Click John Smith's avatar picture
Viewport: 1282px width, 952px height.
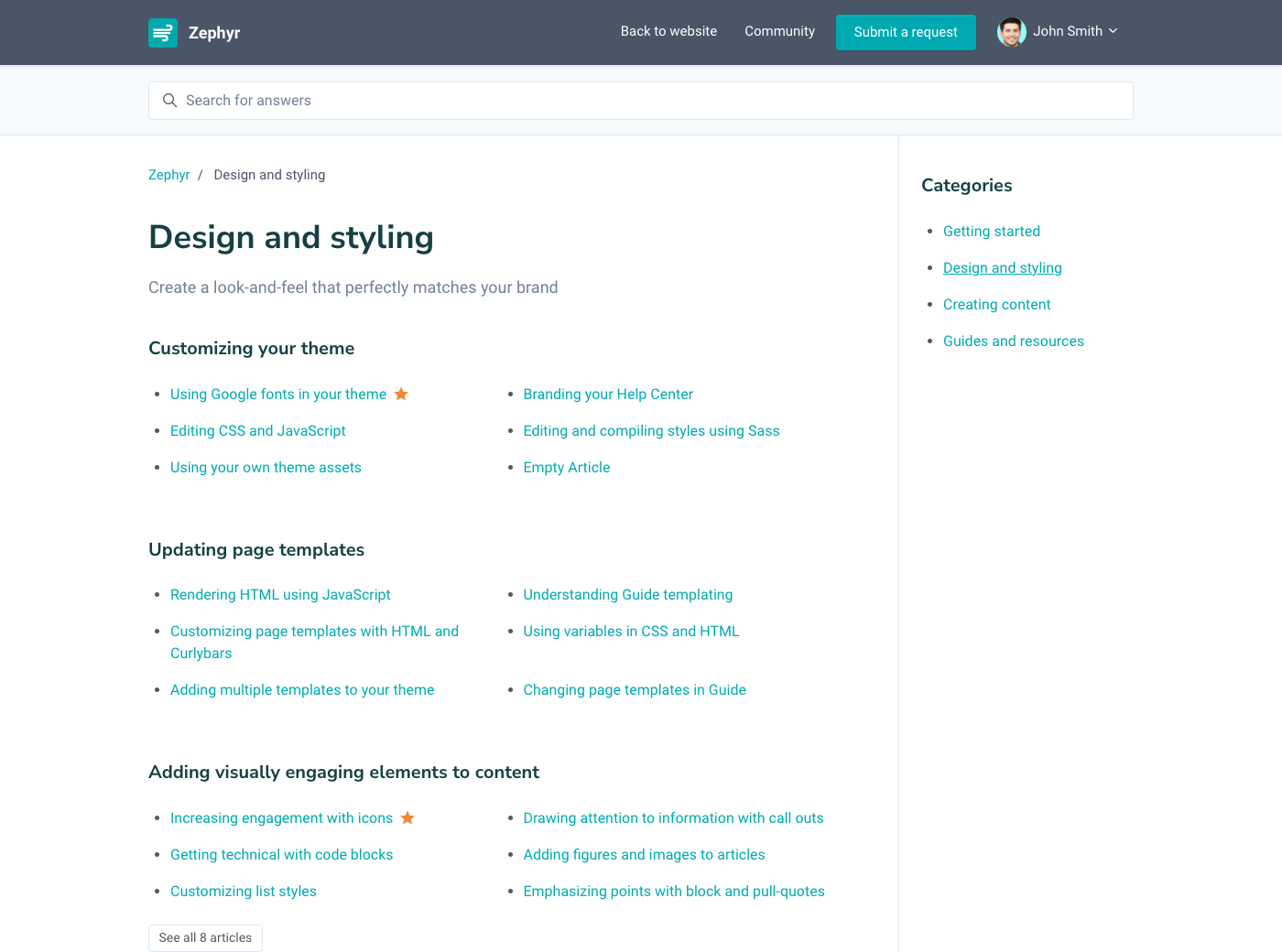point(1011,32)
